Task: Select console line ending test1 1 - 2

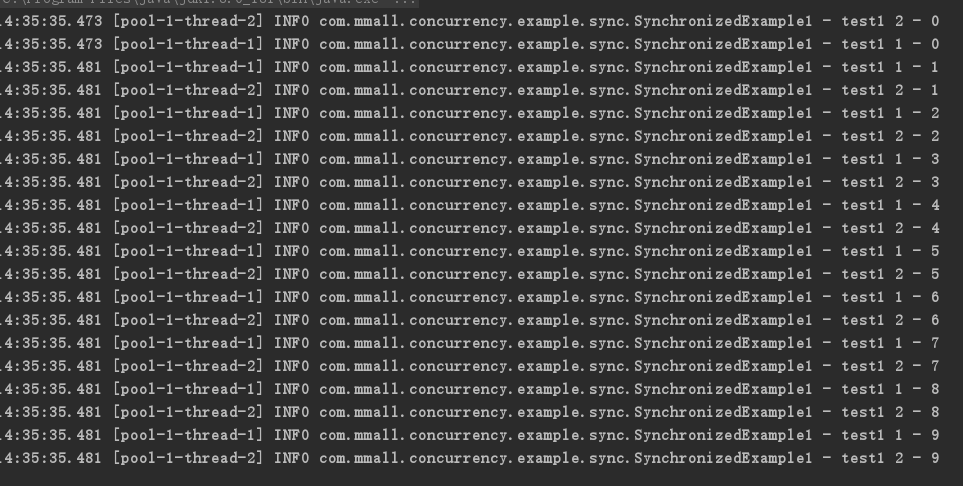Action: pos(470,113)
